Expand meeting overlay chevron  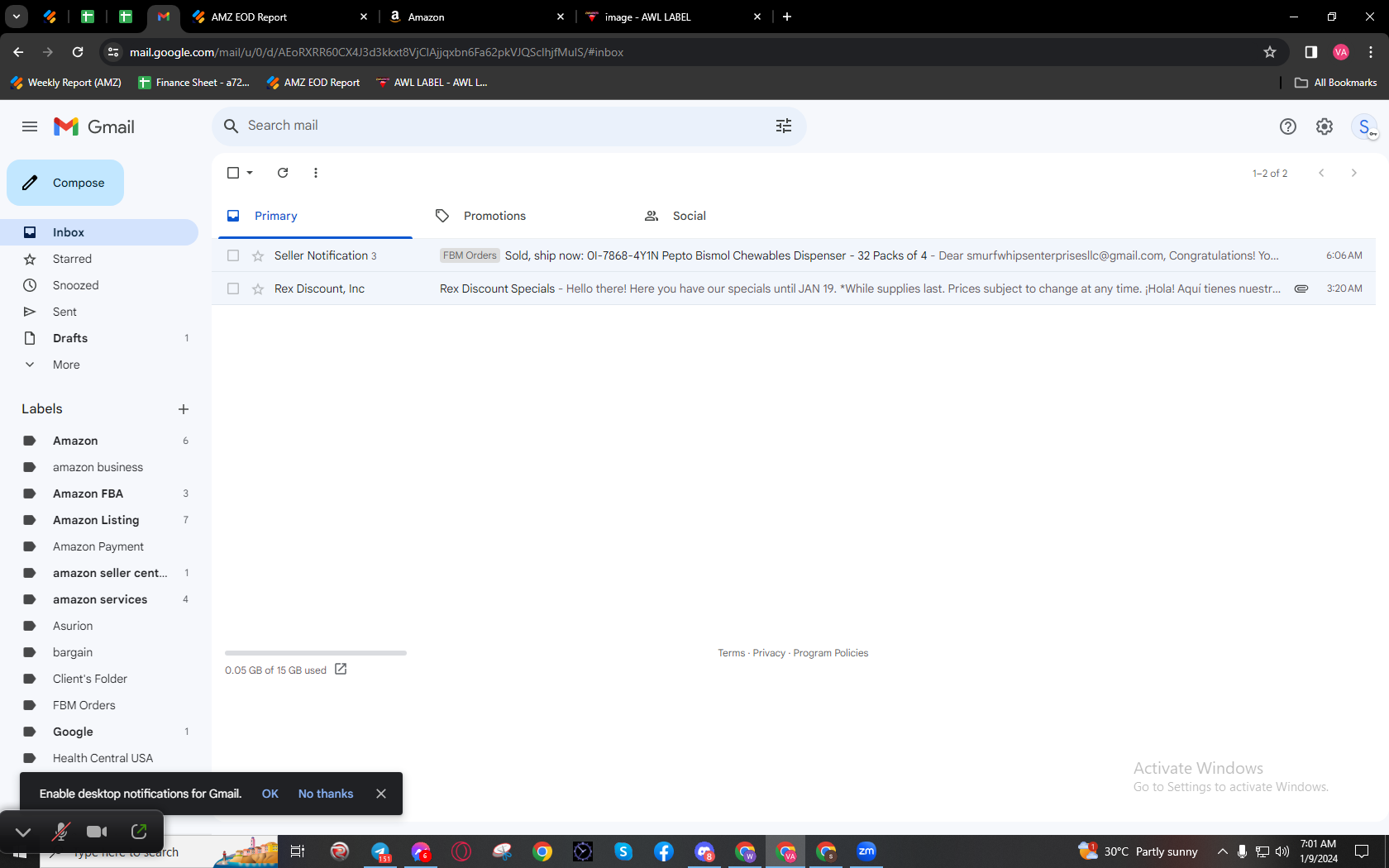click(23, 832)
